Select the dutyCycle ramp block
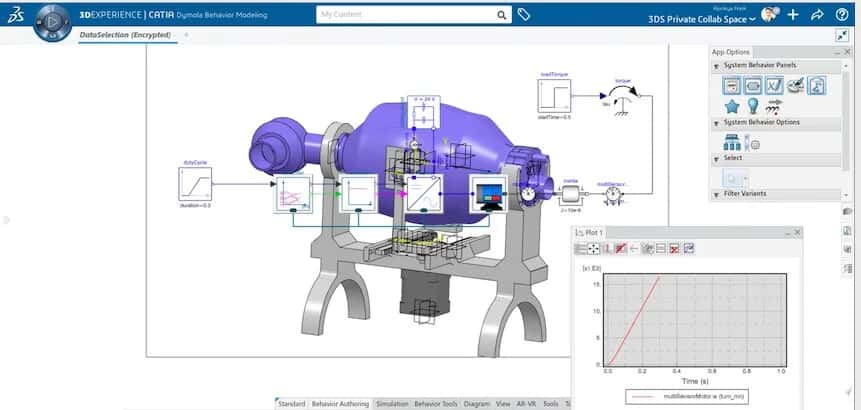The height and width of the screenshot is (410, 861). point(195,184)
